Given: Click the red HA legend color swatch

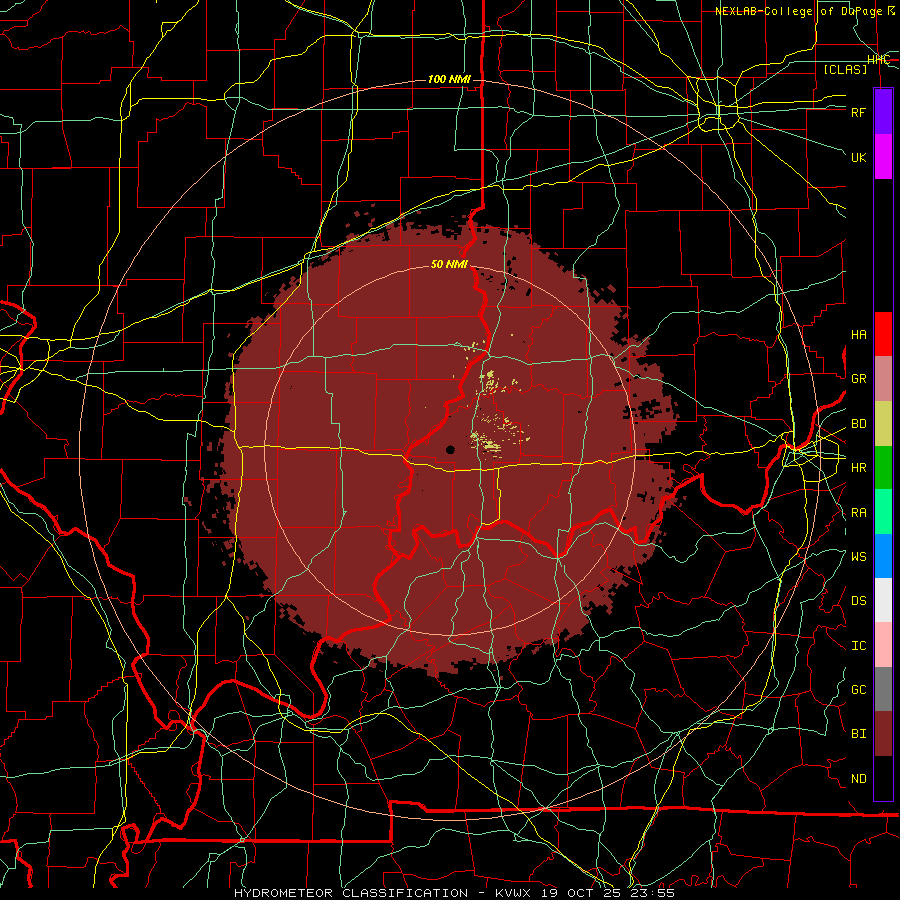Looking at the screenshot, I should tap(883, 334).
